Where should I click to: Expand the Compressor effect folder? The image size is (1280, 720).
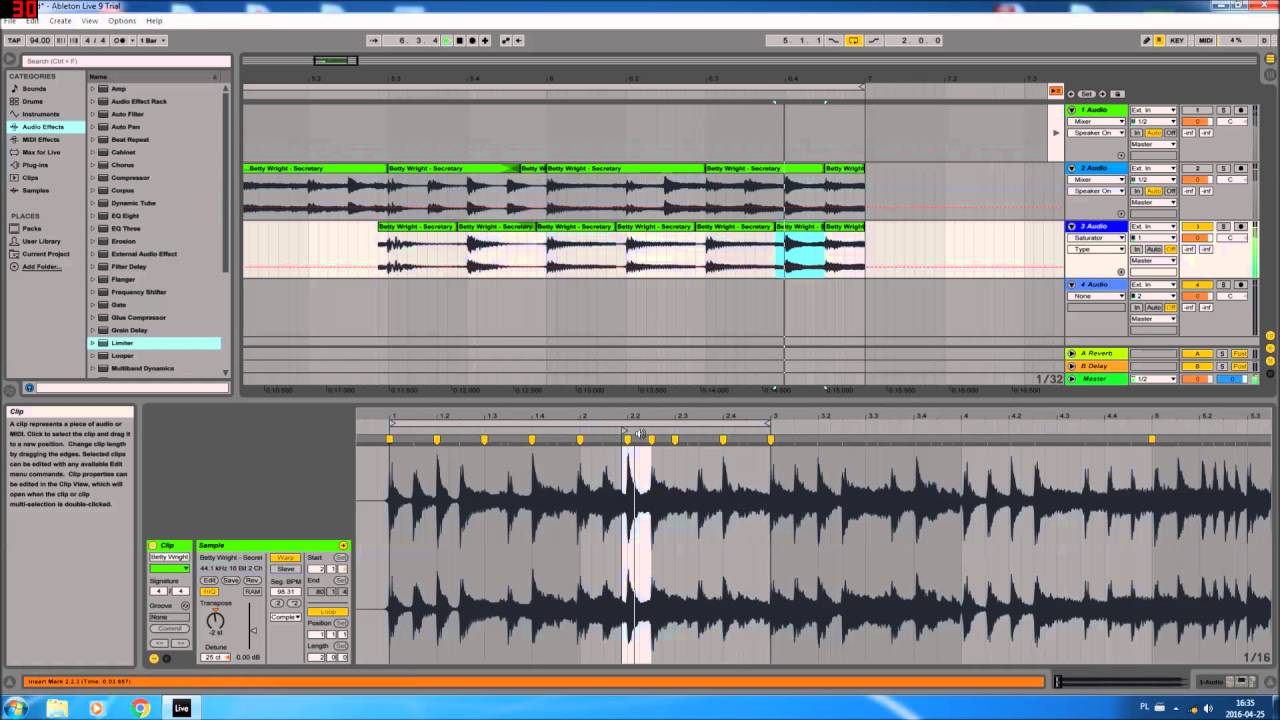pos(92,178)
